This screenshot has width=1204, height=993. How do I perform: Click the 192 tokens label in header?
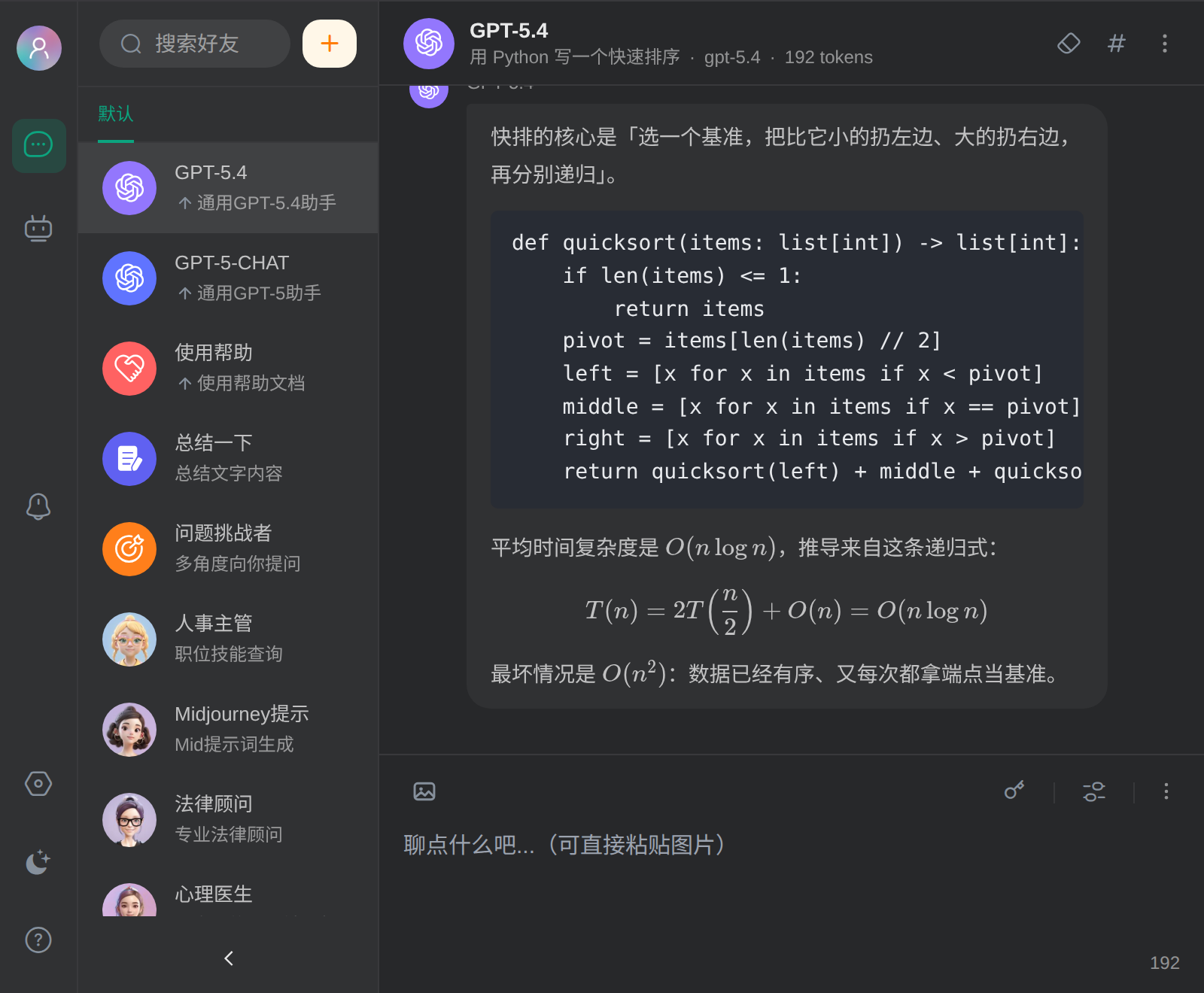(829, 57)
